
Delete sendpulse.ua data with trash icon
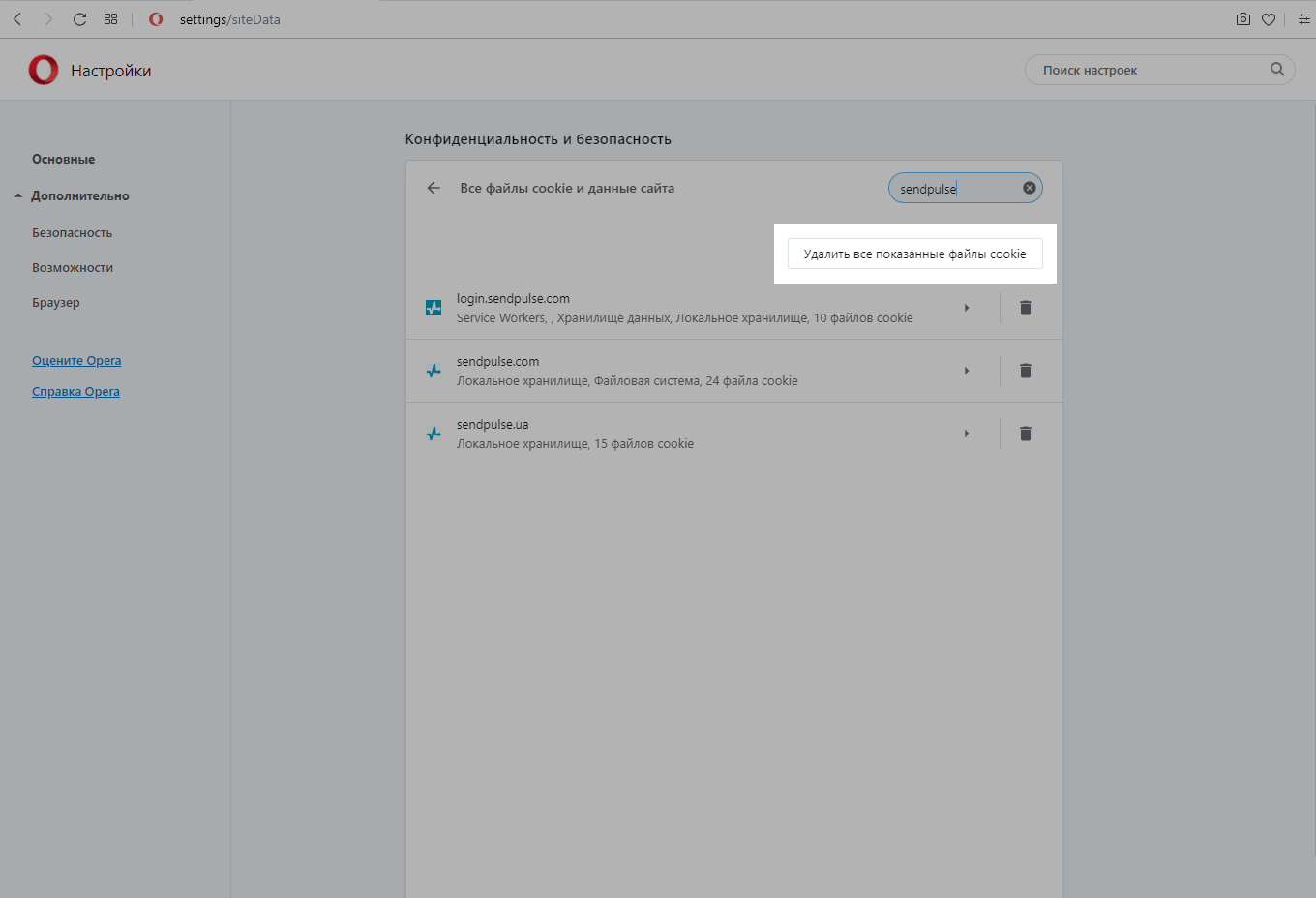[x=1026, y=434]
